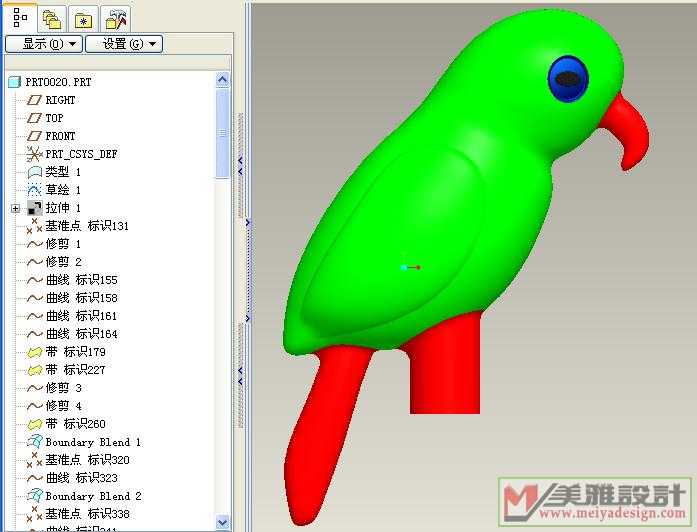Click the '基准点 标识131' tree label
The height and width of the screenshot is (532, 697).
tap(87, 226)
